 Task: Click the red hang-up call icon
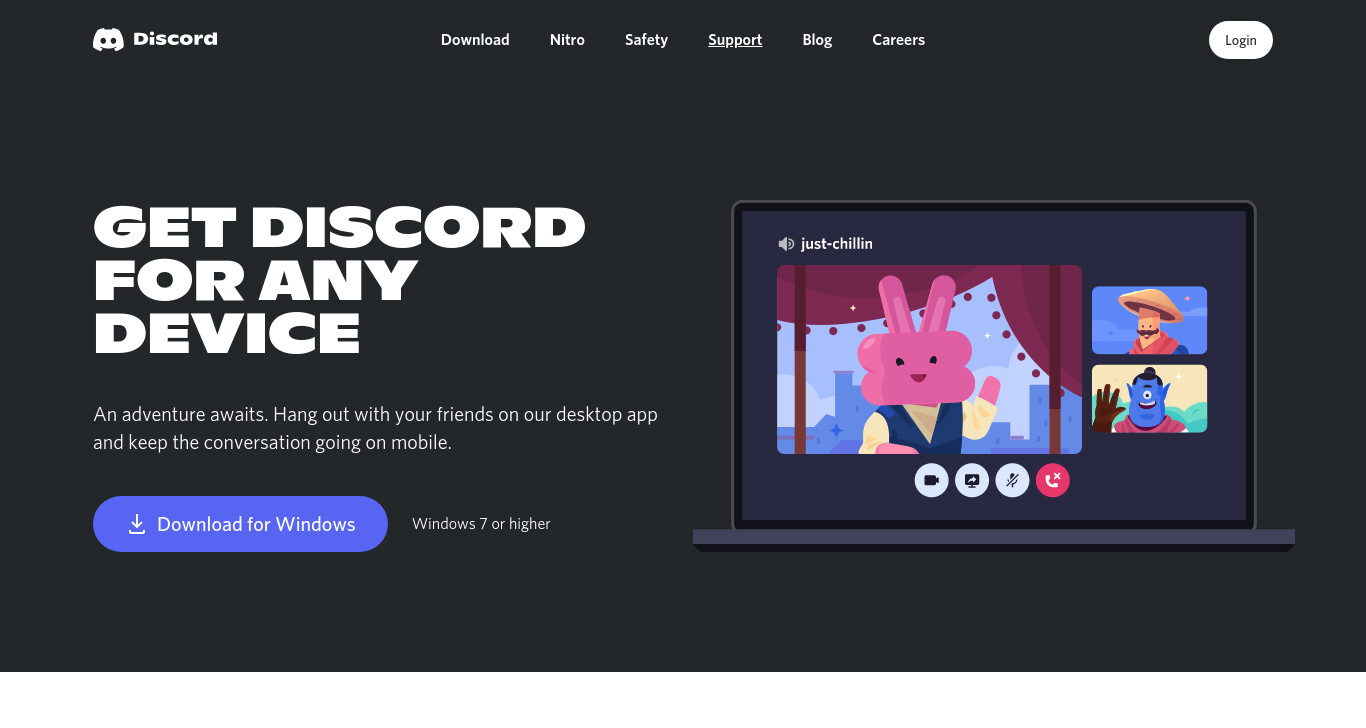(1052, 480)
